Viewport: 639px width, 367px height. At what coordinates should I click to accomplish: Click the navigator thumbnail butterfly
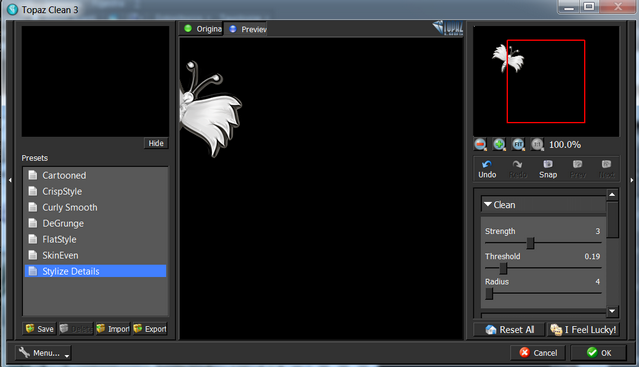click(508, 59)
